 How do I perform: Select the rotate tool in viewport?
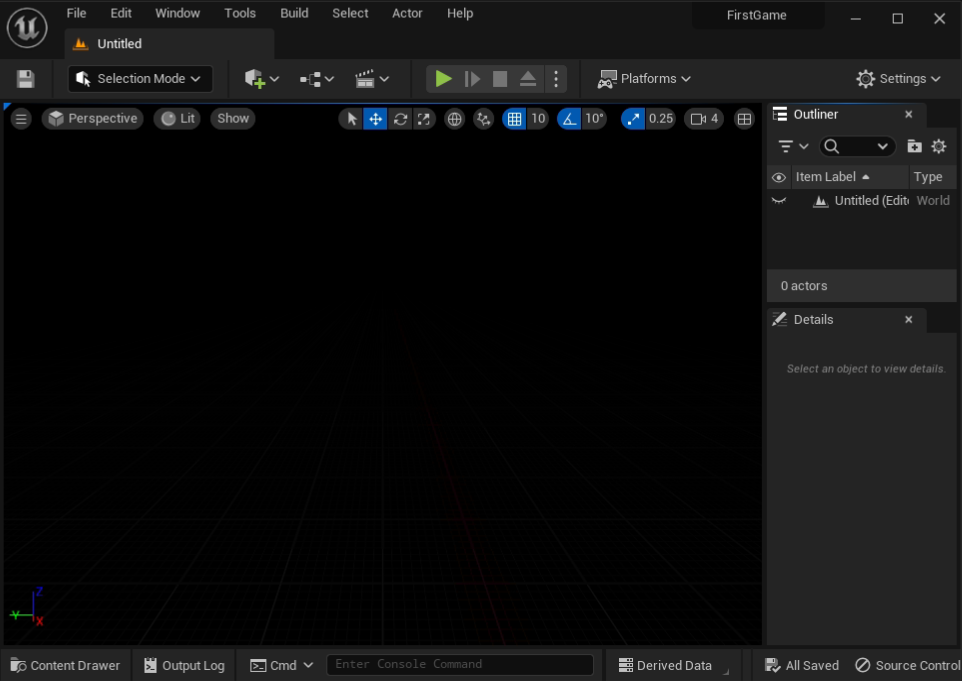tap(400, 119)
